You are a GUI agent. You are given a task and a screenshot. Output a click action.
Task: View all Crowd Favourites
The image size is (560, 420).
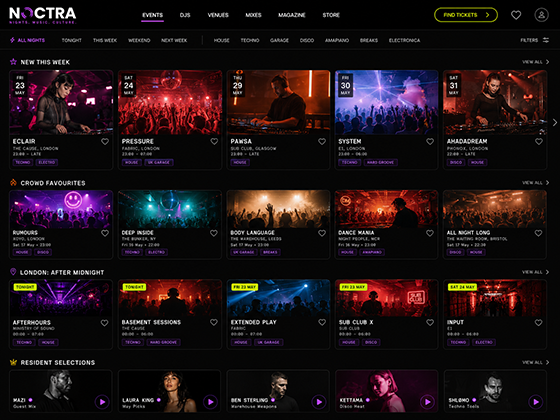click(535, 182)
